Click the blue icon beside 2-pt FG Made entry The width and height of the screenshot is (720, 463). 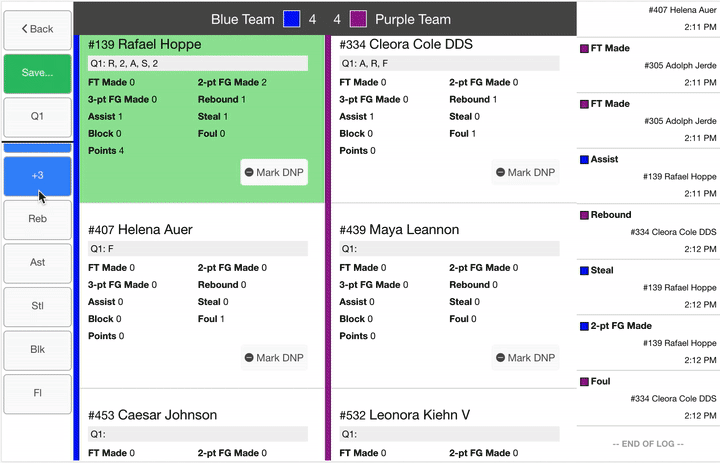pyautogui.click(x=584, y=326)
